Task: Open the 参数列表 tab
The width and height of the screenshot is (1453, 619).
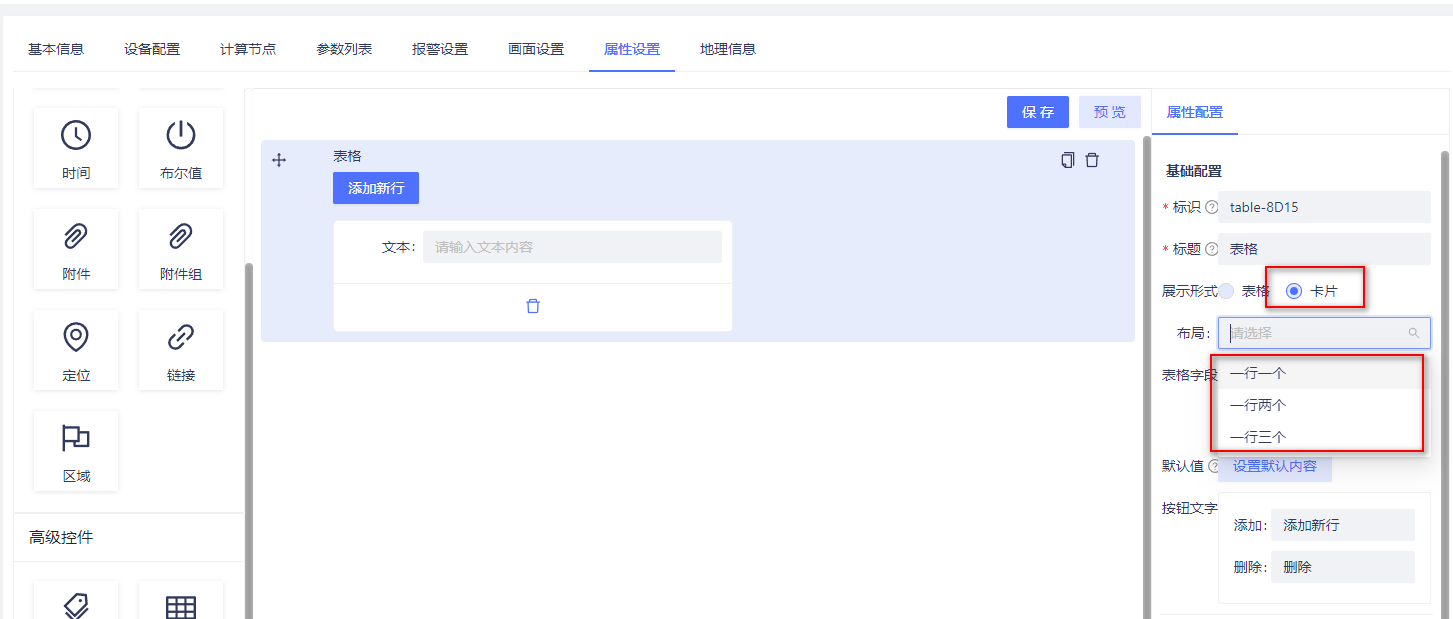Action: tap(344, 49)
